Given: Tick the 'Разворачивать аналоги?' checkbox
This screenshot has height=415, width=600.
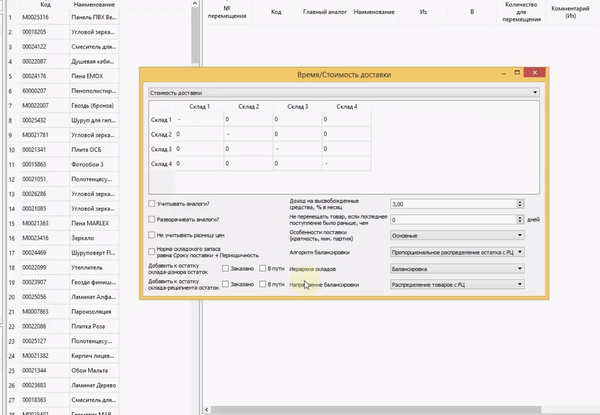Looking at the screenshot, I should [x=152, y=219].
